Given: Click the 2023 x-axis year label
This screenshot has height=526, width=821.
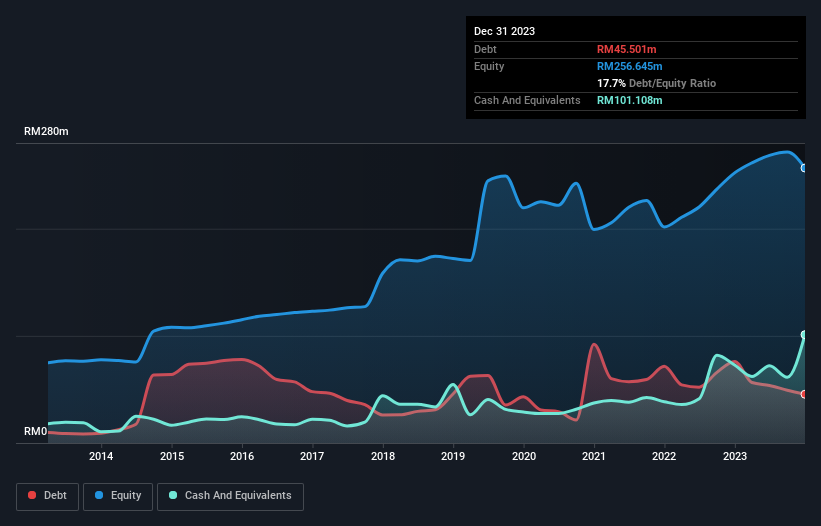Looking at the screenshot, I should (x=735, y=456).
